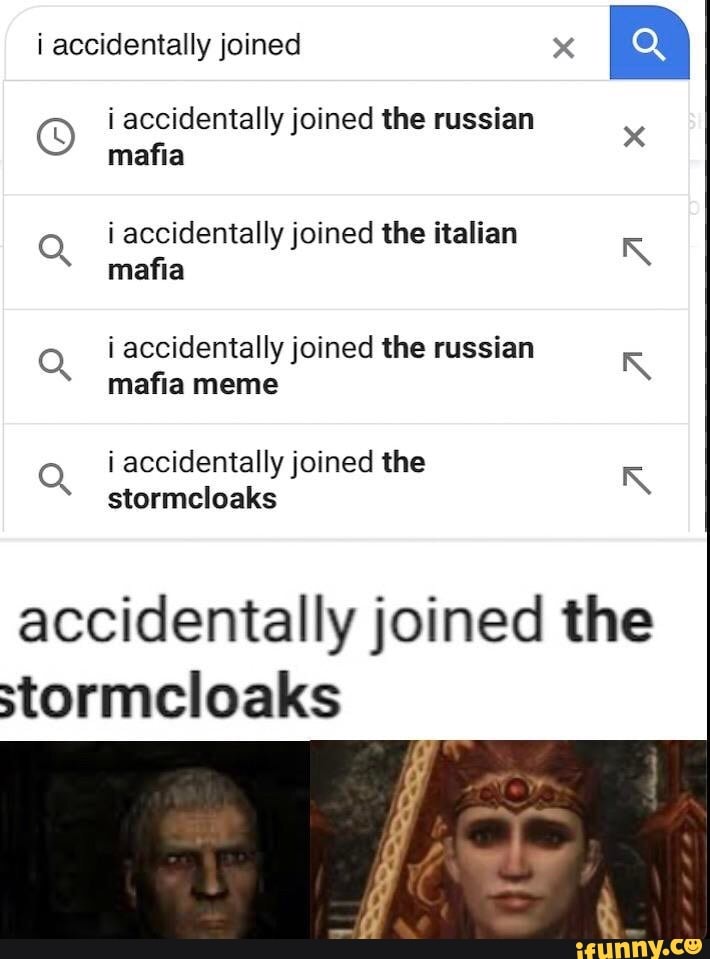
Task: Click the magnifier icon beside 'russian mafia meme'
Action: click(x=55, y=366)
